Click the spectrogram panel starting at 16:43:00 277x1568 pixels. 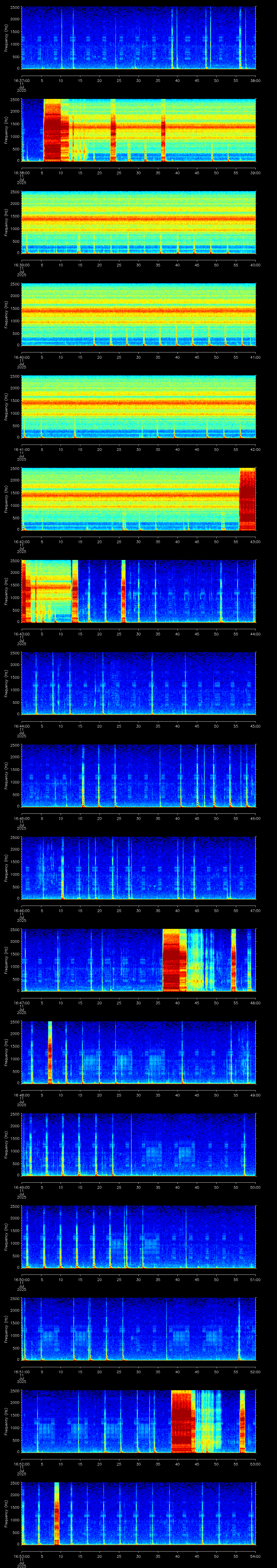pos(138,591)
